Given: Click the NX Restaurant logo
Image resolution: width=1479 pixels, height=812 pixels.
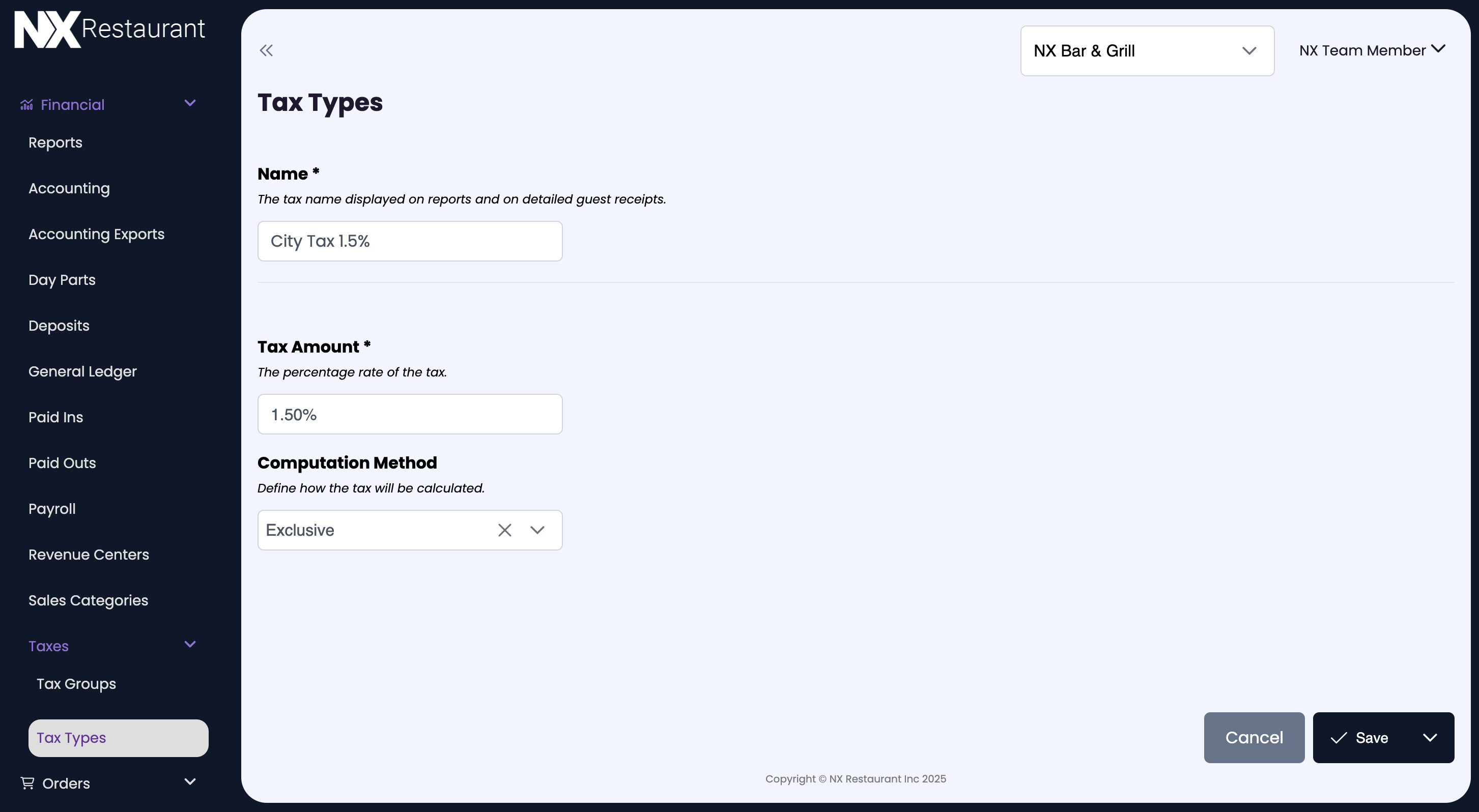Looking at the screenshot, I should coord(109,30).
